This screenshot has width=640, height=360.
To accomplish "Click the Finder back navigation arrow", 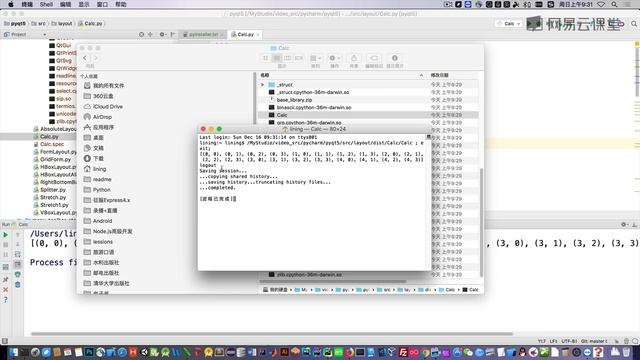I will coord(85,58).
